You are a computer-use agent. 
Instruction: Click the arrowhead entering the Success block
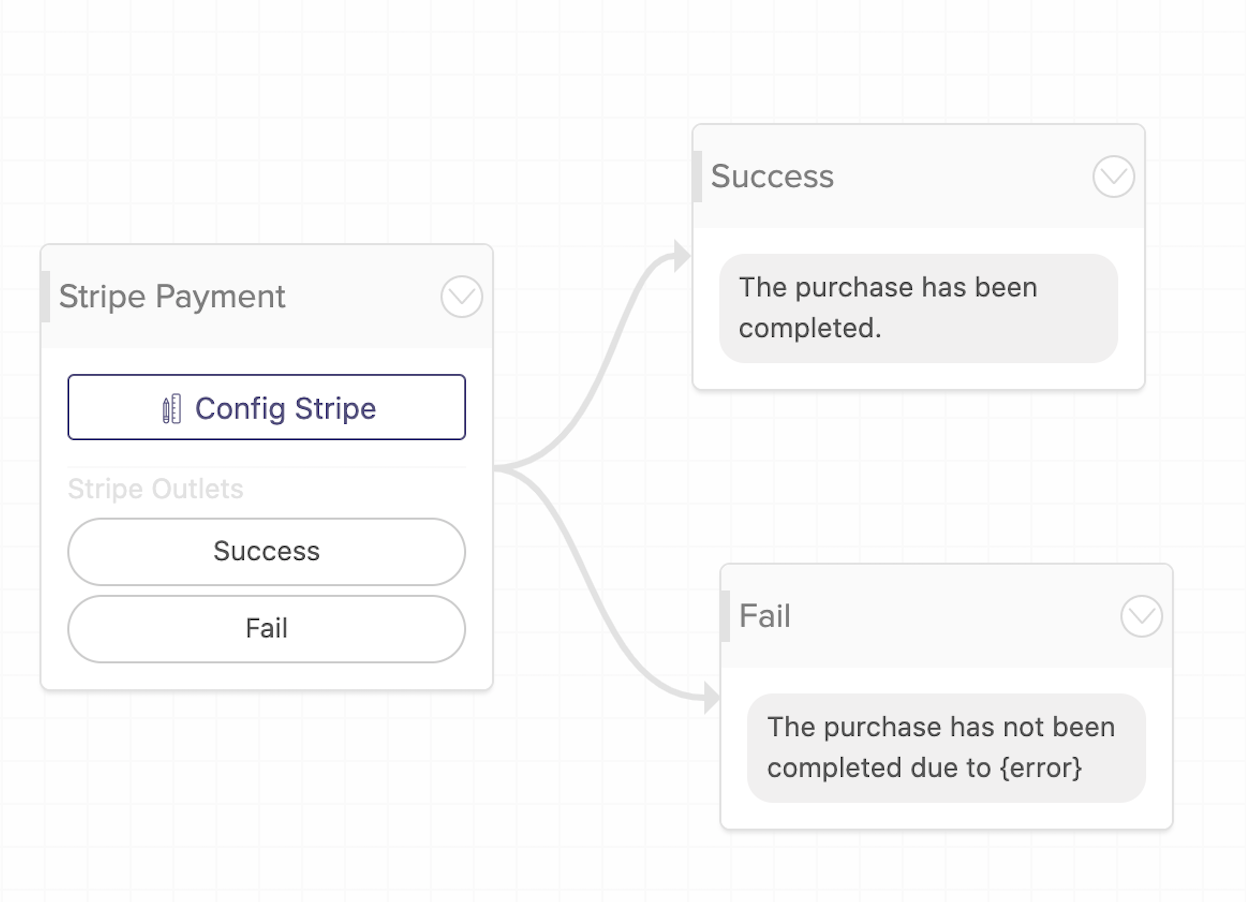[x=683, y=256]
